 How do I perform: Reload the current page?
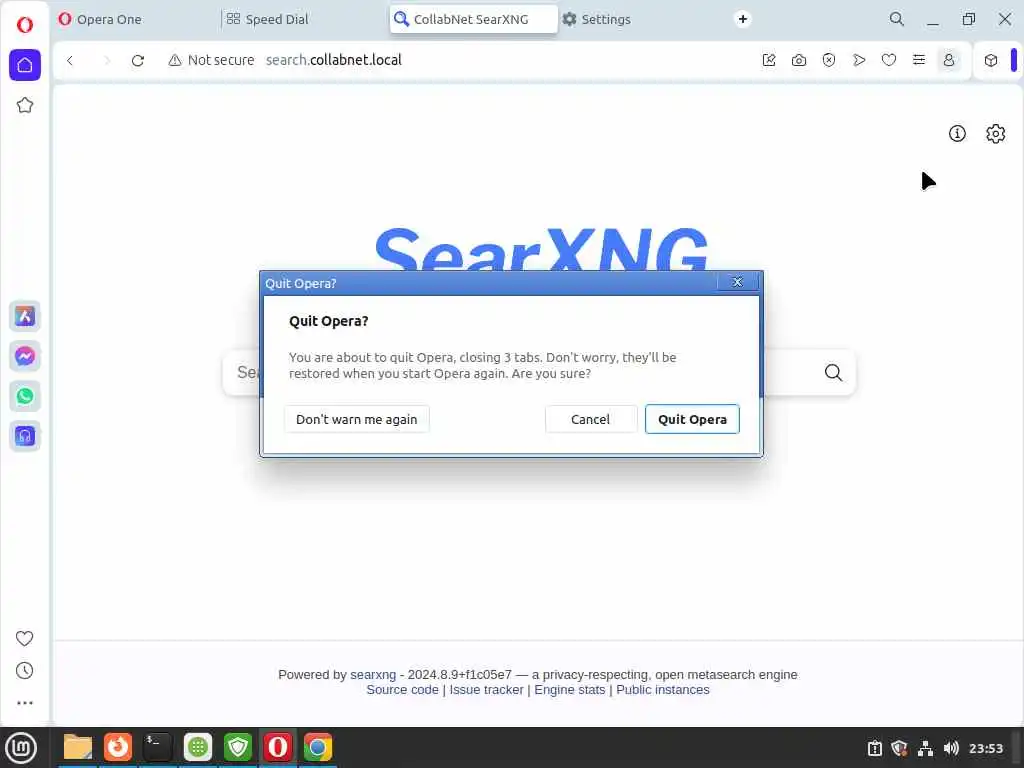coord(138,60)
